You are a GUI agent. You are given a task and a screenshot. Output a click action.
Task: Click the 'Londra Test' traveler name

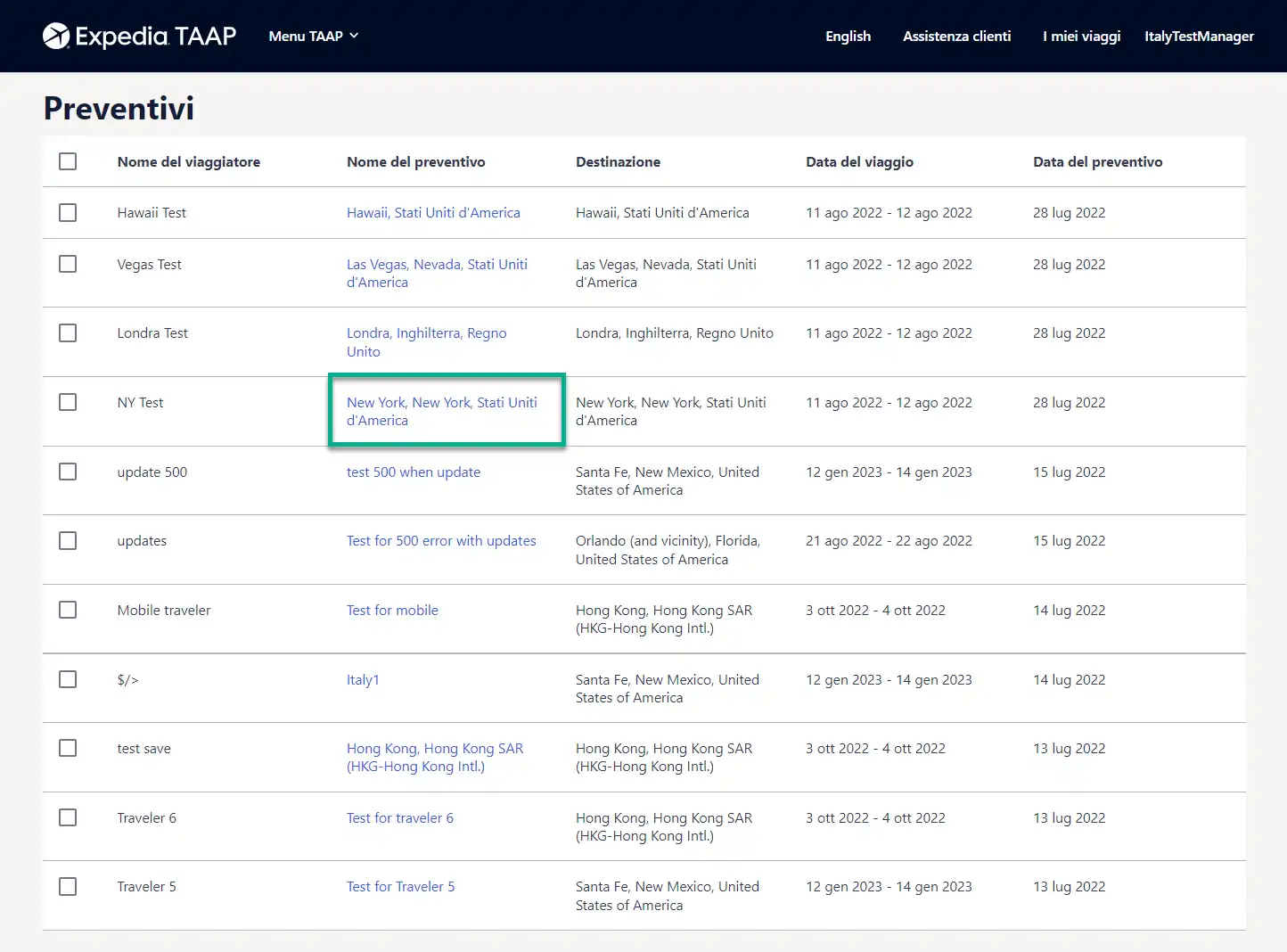pyautogui.click(x=152, y=332)
